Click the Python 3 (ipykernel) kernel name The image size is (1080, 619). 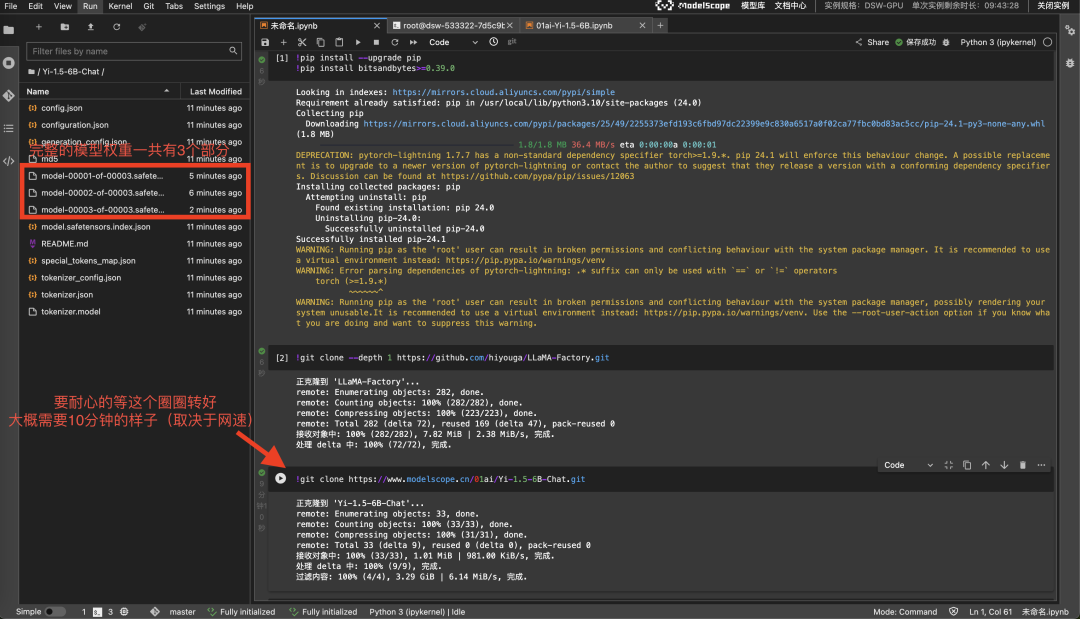tap(998, 42)
